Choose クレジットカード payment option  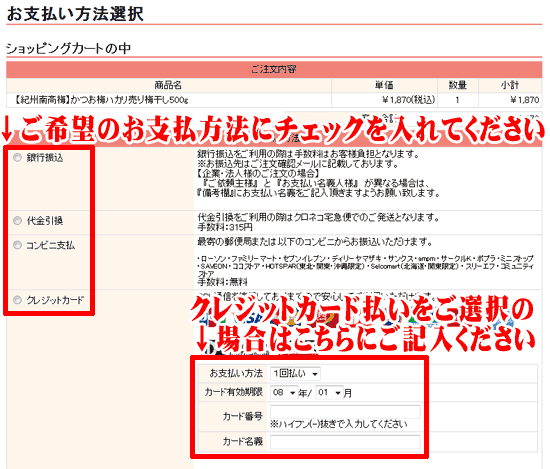pyautogui.click(x=17, y=300)
